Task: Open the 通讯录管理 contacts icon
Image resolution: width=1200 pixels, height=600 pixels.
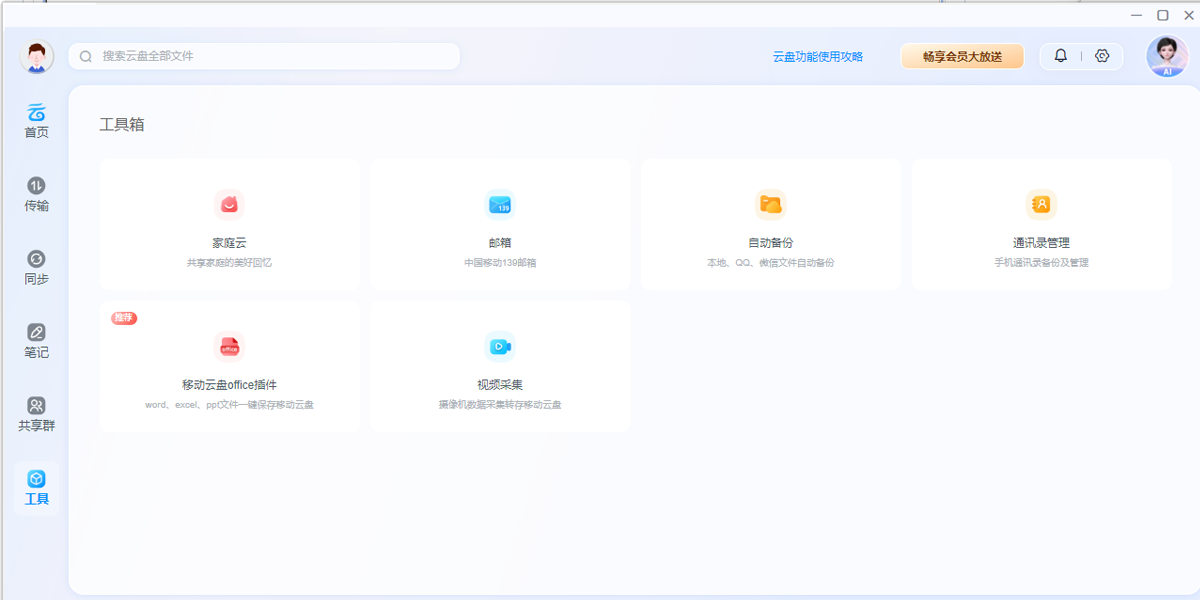Action: pyautogui.click(x=1041, y=205)
